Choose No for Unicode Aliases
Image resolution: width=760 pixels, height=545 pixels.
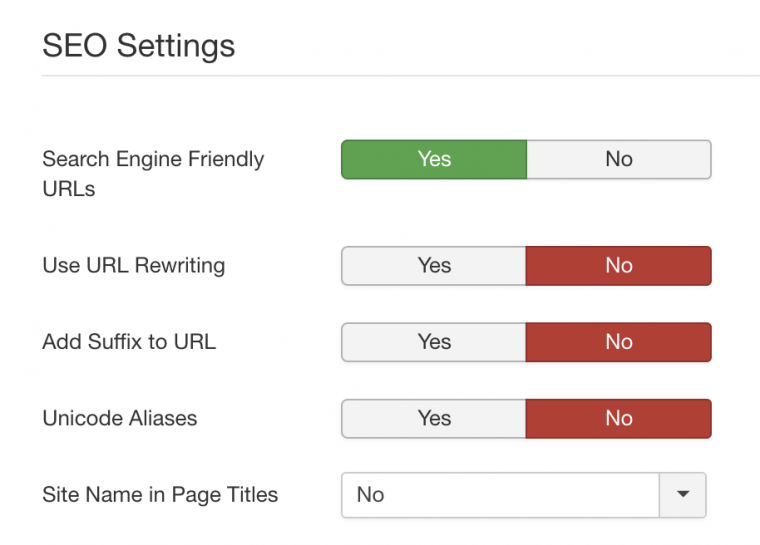point(618,418)
